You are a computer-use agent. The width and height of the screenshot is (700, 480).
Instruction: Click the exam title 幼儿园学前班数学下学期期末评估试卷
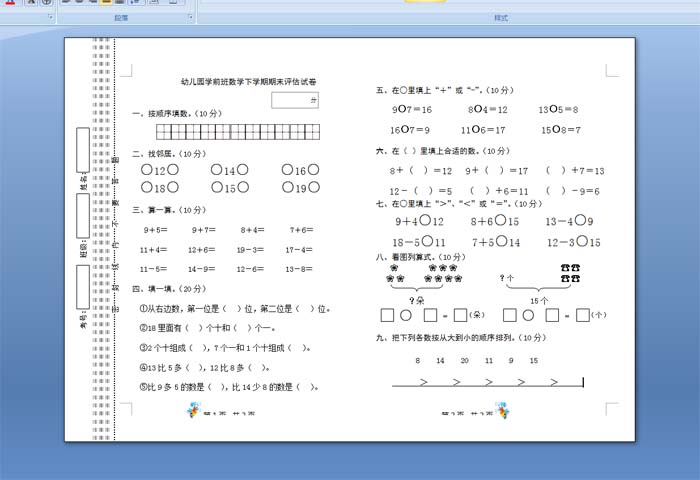pyautogui.click(x=249, y=82)
